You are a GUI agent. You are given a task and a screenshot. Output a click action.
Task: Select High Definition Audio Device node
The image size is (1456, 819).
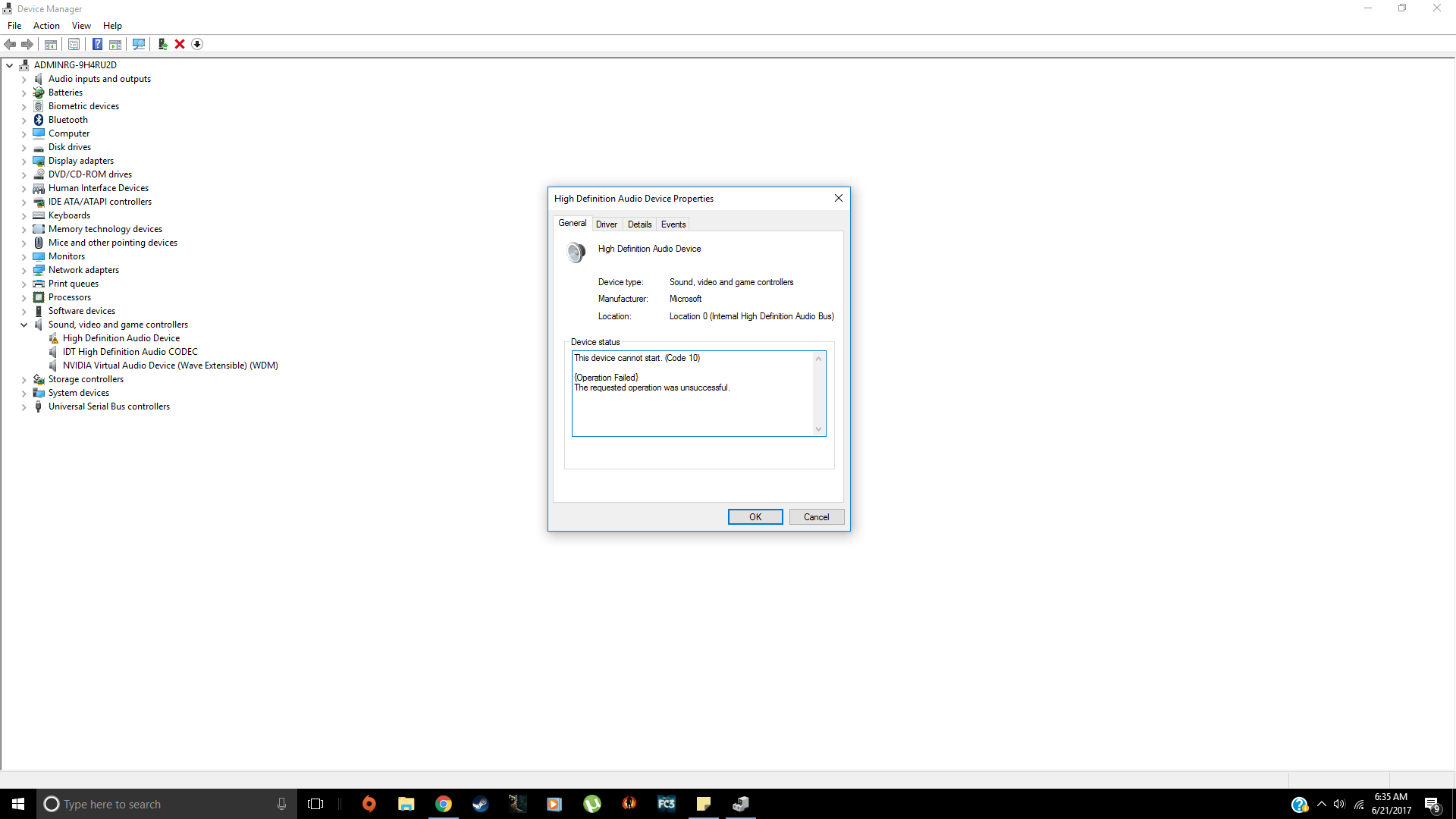pos(121,338)
